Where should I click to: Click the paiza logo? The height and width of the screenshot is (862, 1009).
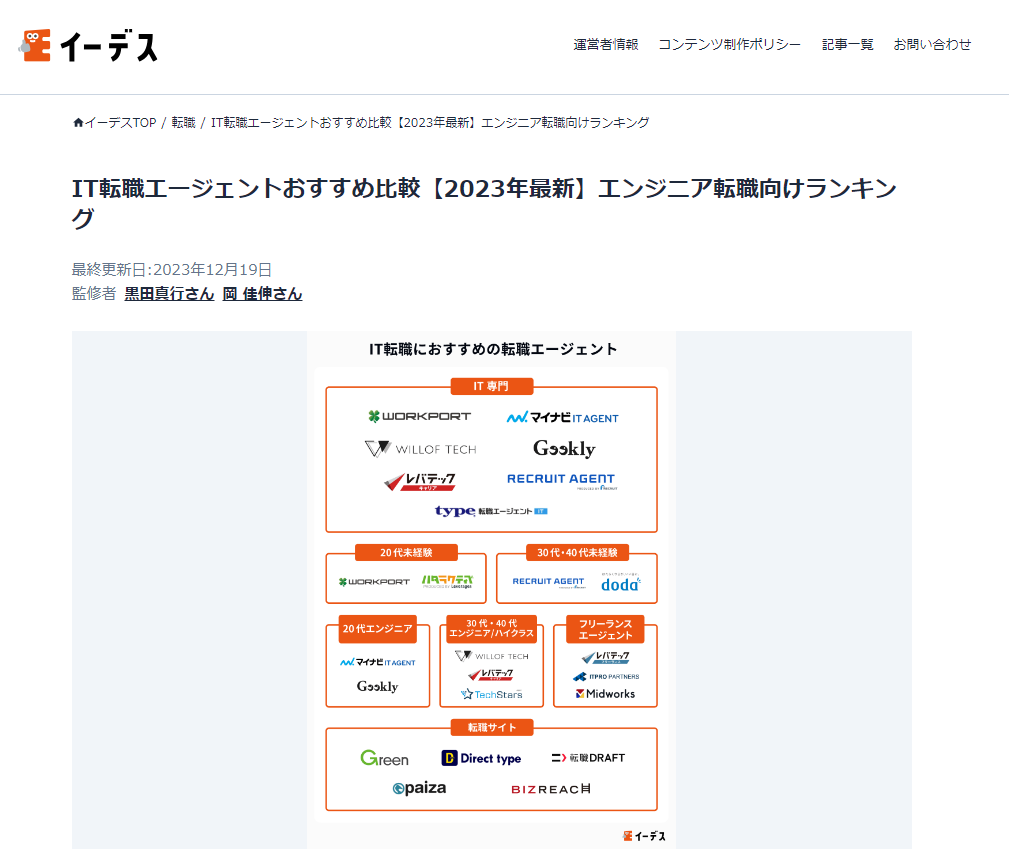tap(420, 788)
